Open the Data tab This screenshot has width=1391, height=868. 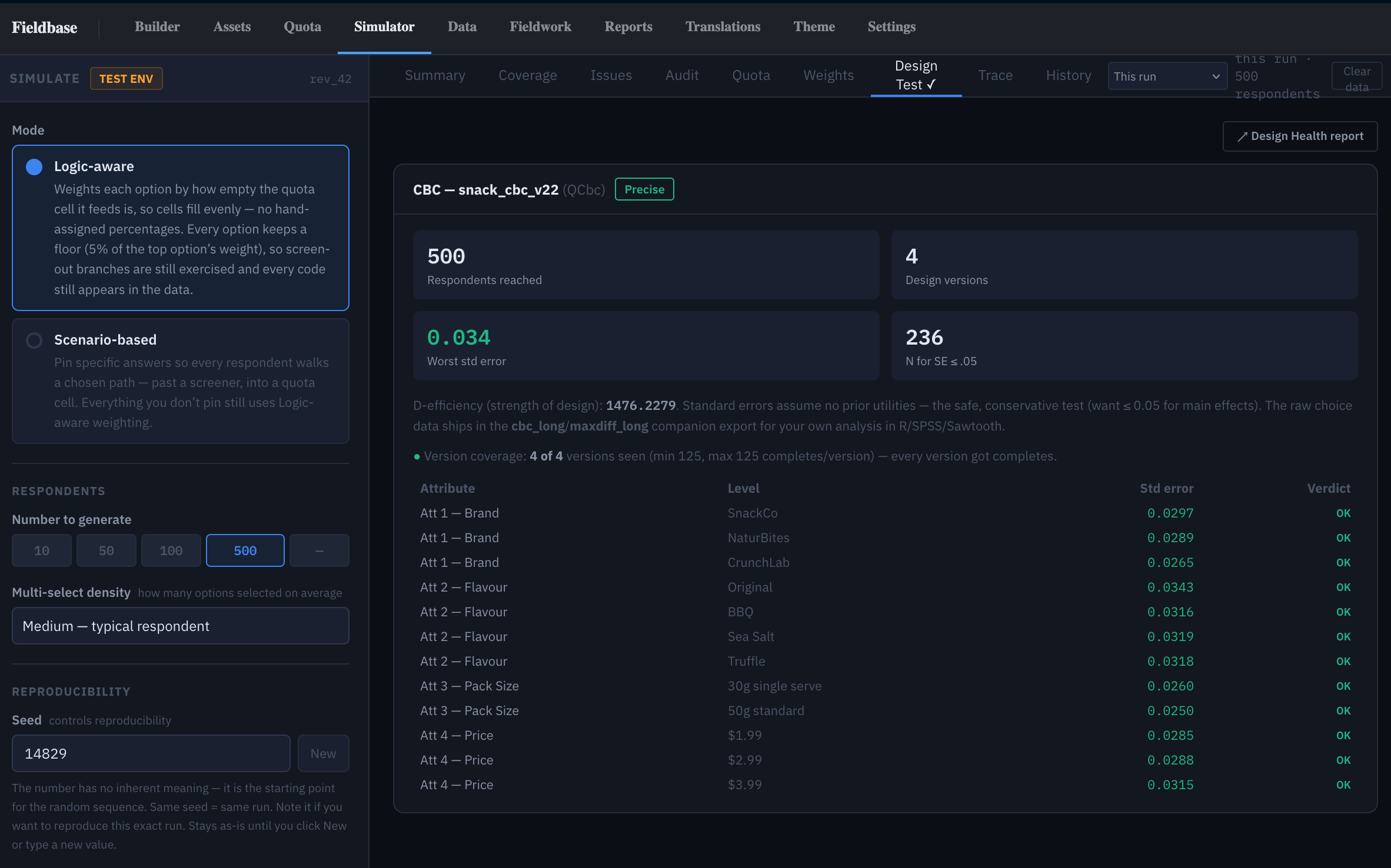(462, 27)
